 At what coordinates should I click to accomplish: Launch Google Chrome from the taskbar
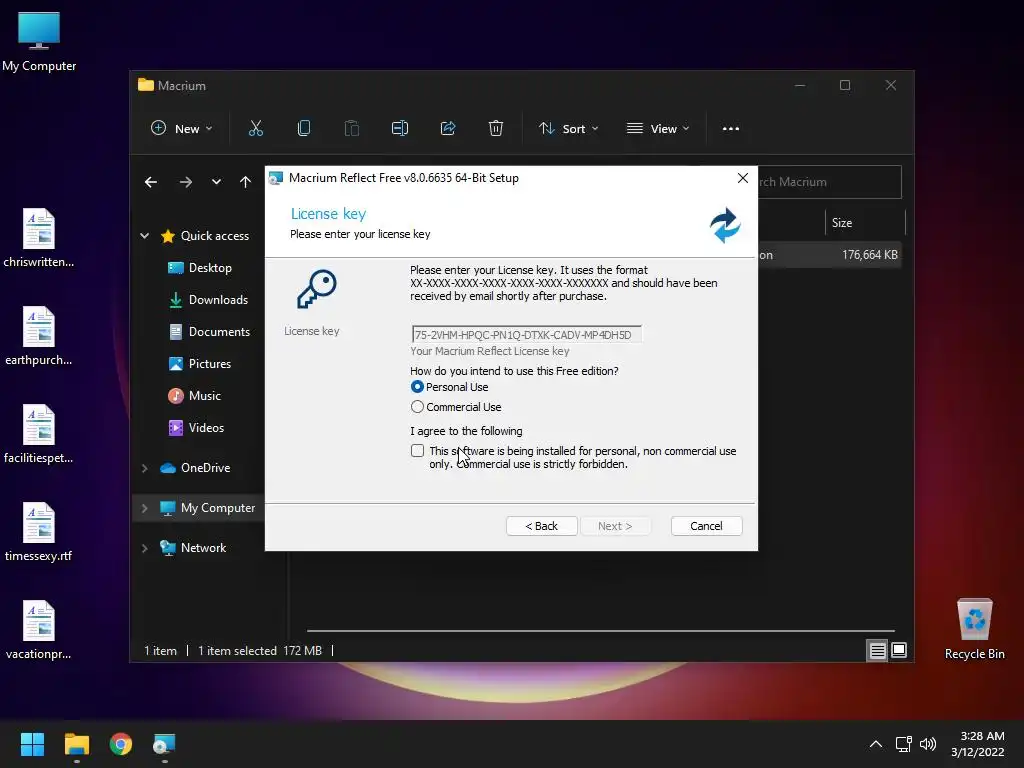point(121,744)
